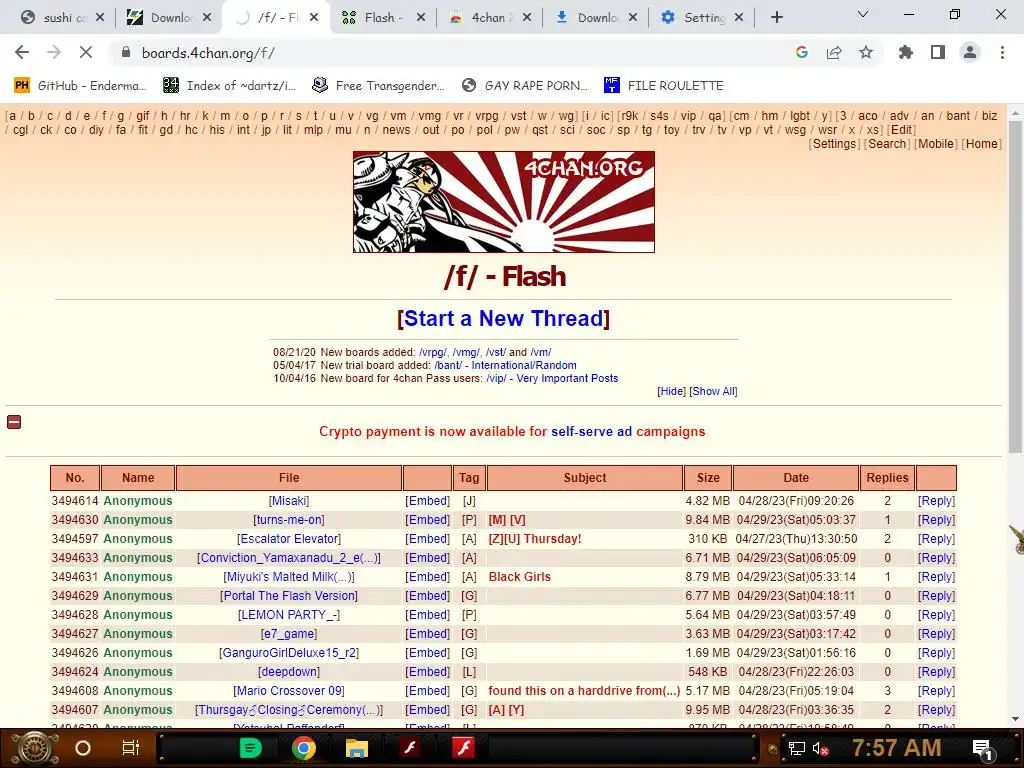Toggle the Chrome side panel icon

click(x=938, y=52)
